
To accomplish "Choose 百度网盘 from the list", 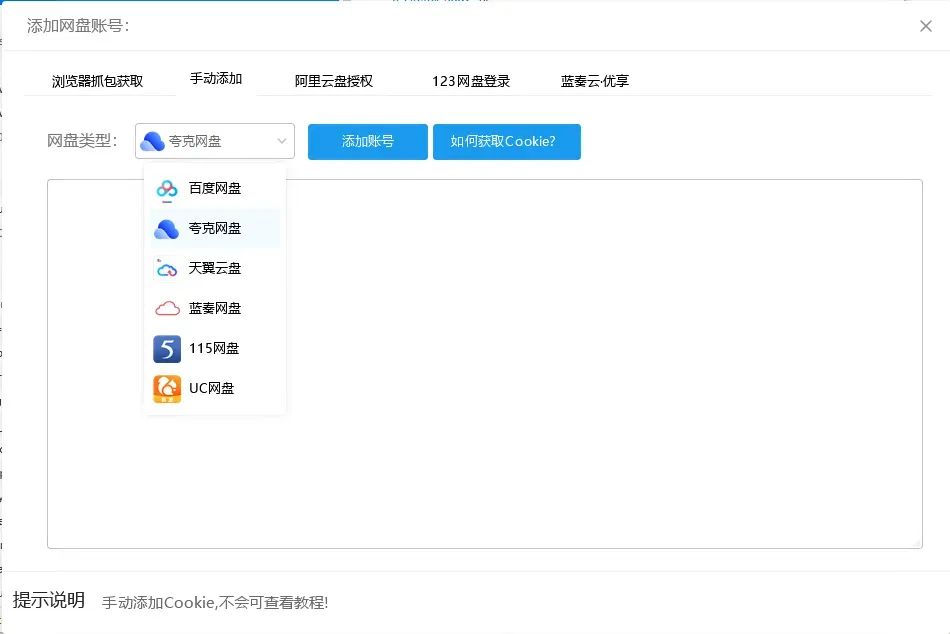I will [x=215, y=189].
